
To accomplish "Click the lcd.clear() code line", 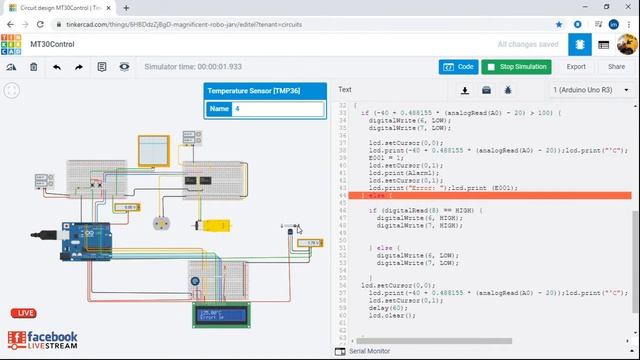I will tap(392, 316).
